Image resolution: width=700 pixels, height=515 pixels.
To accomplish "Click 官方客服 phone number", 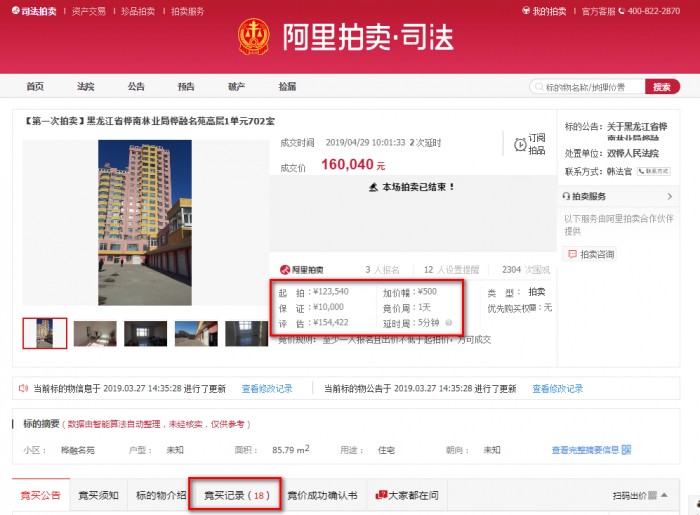I will pyautogui.click(x=654, y=11).
